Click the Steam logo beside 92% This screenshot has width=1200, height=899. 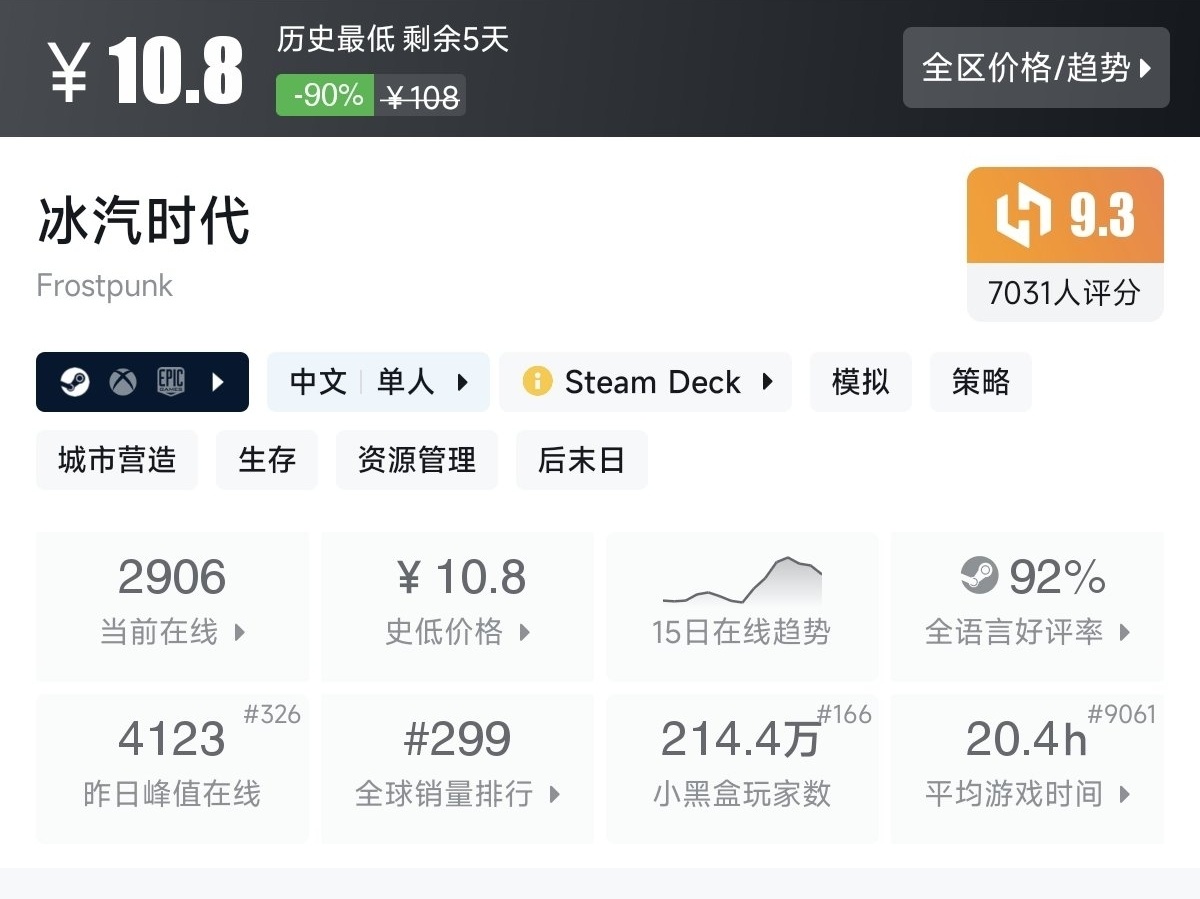coord(979,576)
